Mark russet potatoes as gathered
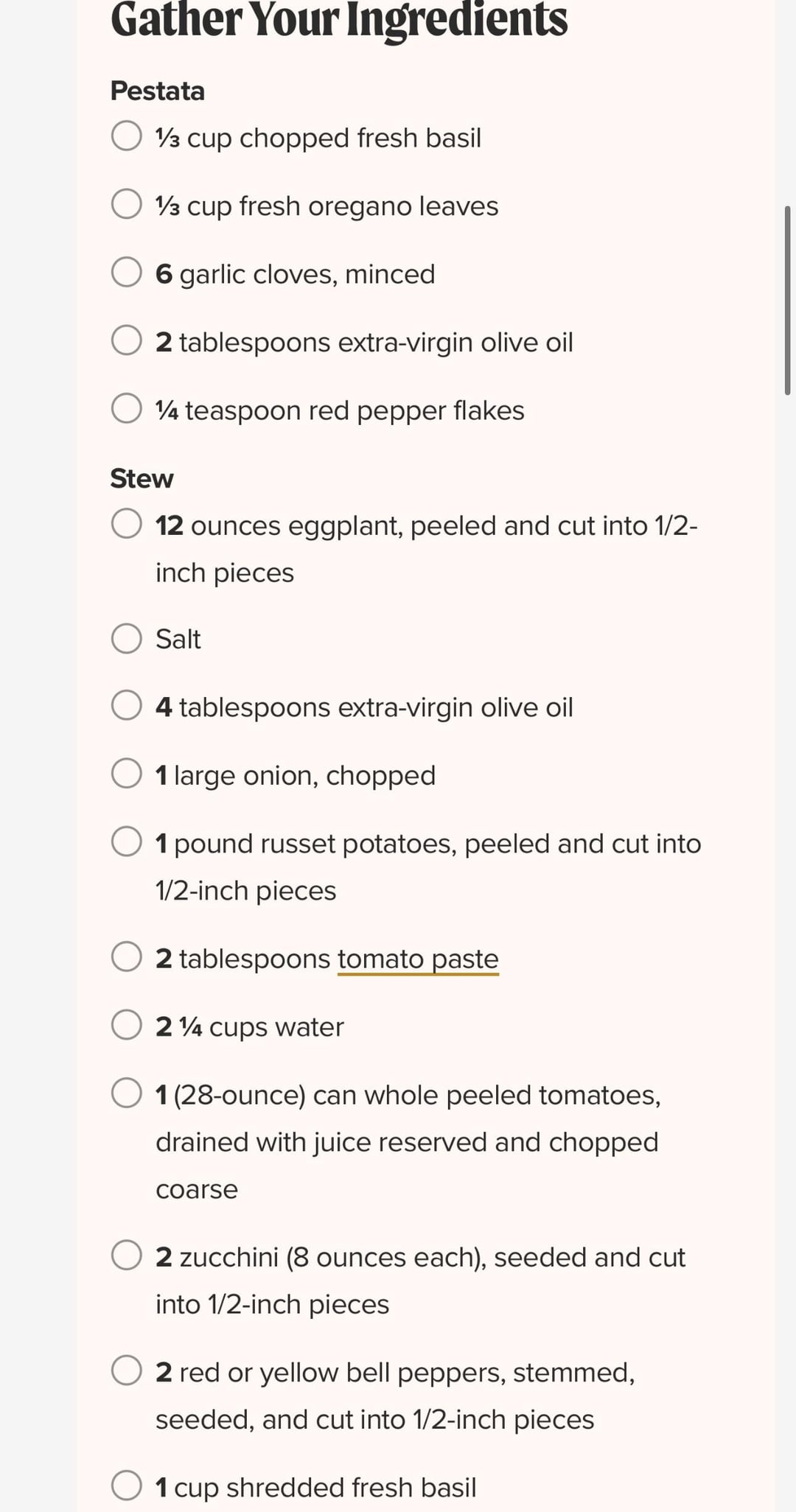796x1512 pixels. tap(127, 841)
